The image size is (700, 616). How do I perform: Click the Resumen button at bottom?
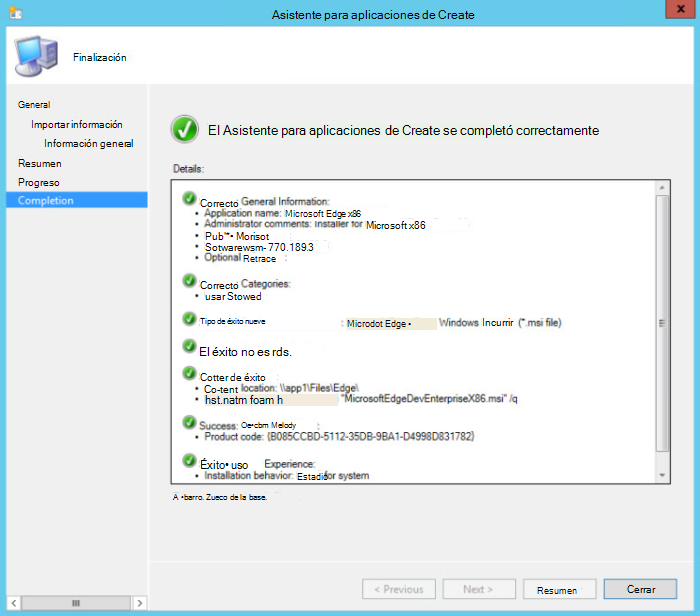(x=559, y=589)
